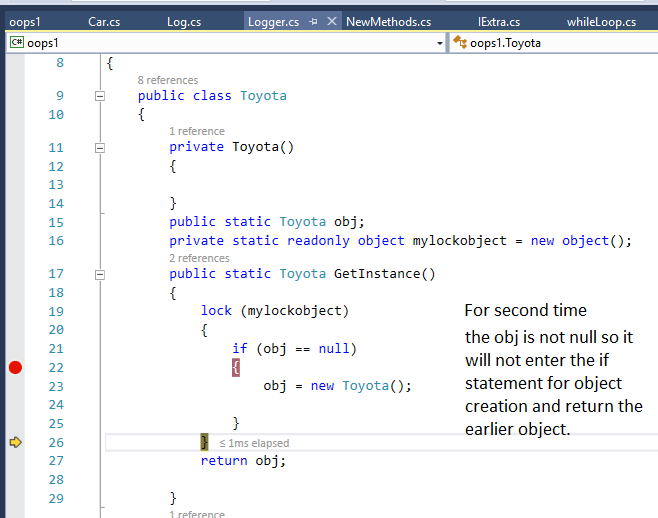Close the Logger.cs tab

click(332, 21)
